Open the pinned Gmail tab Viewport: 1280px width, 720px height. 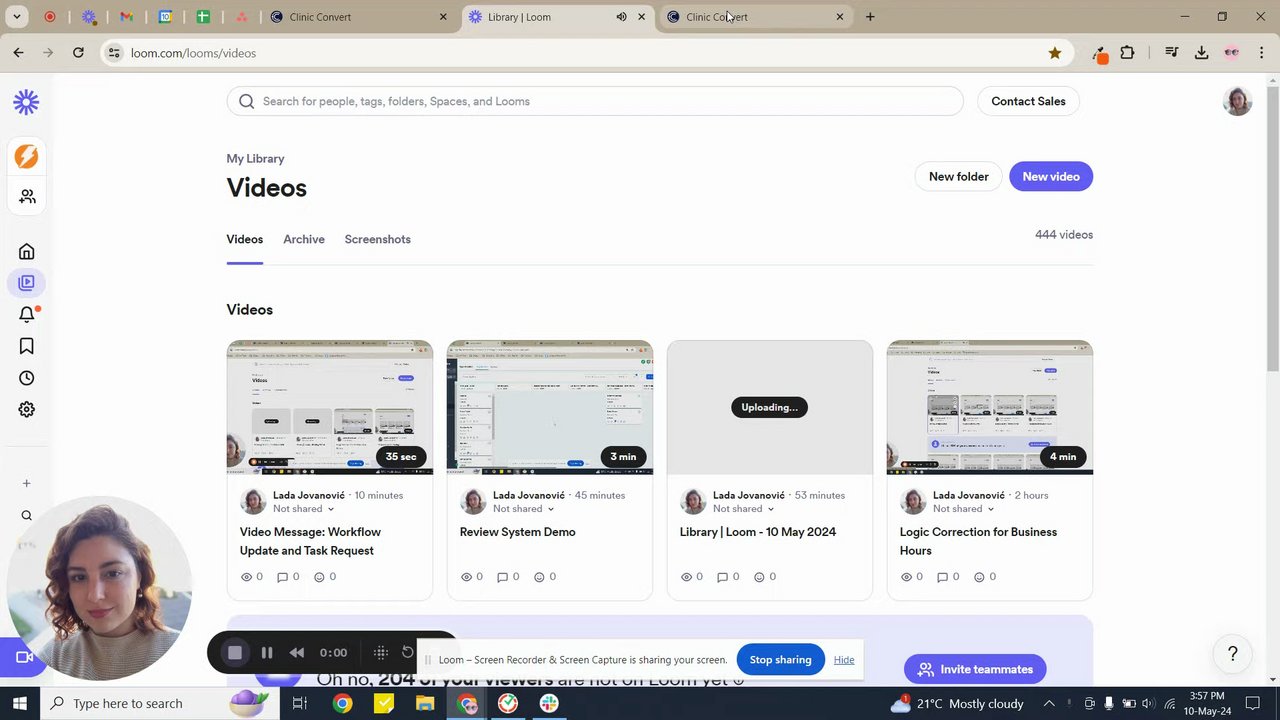click(x=126, y=17)
